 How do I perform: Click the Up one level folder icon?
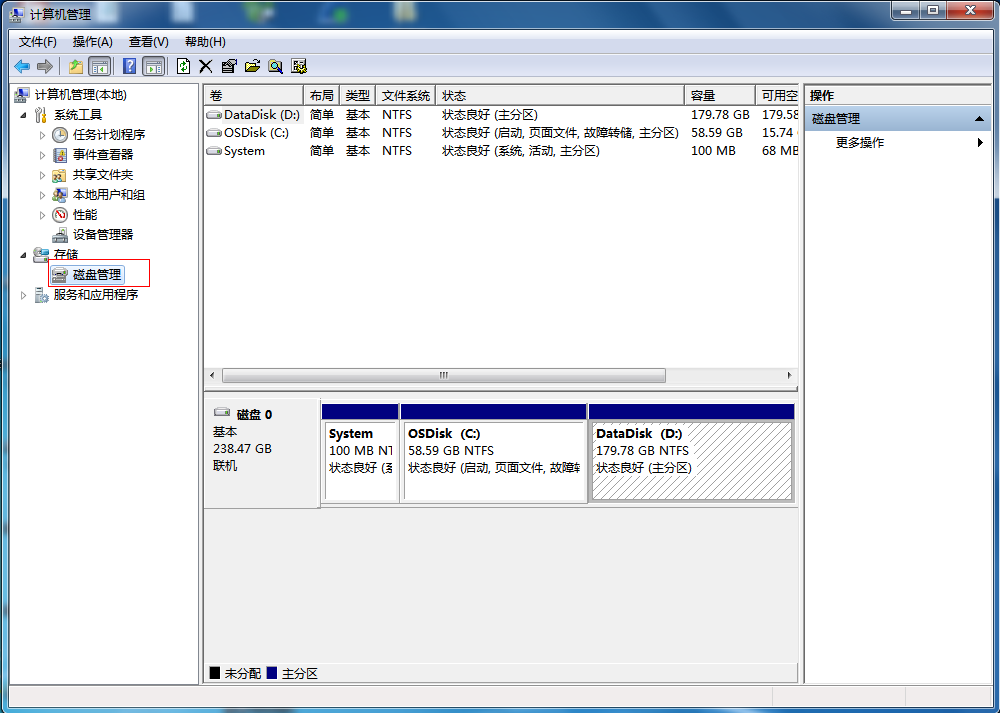[76, 66]
